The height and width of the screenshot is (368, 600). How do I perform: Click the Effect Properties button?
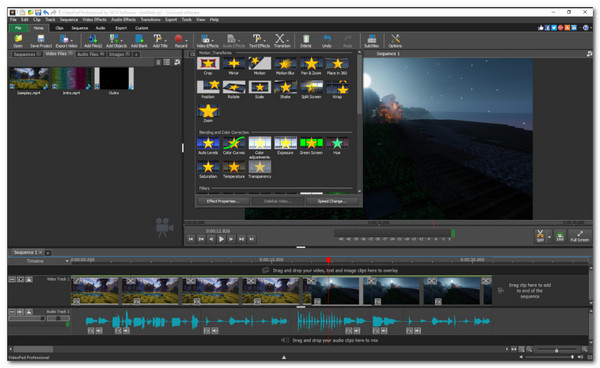[x=223, y=201]
